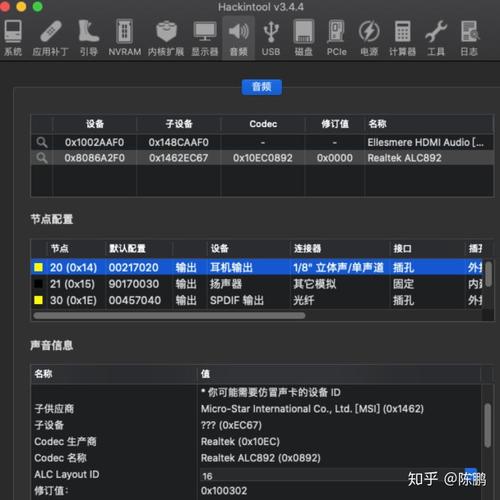Click the horizontal scrollbar of node table
This screenshot has width=500, height=500.
point(169,315)
